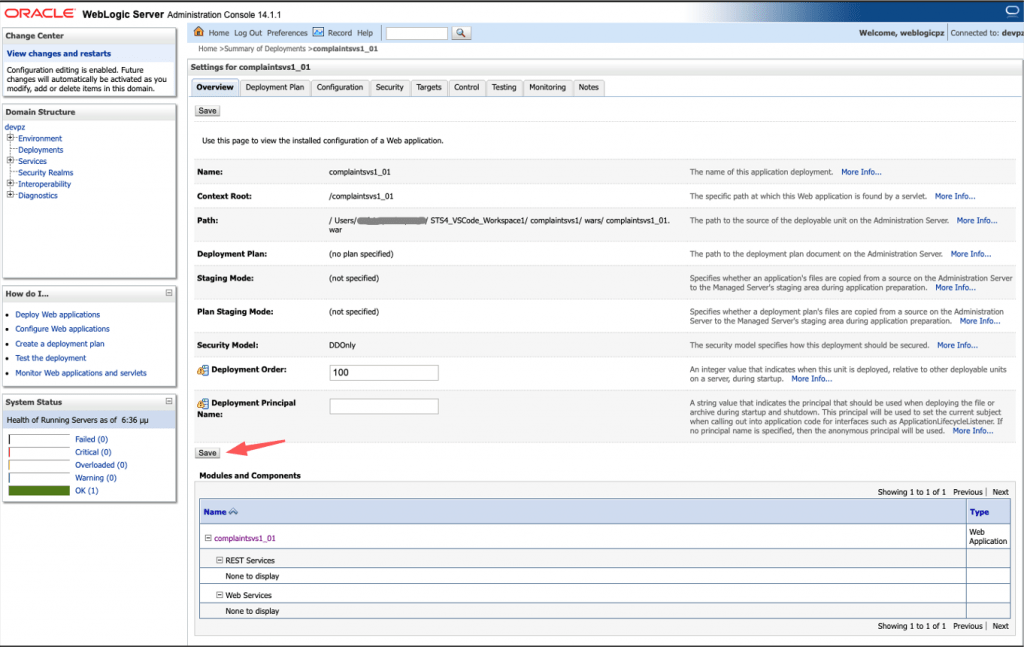Image resolution: width=1024 pixels, height=647 pixels.
Task: Expand the Services tree node
Action: [10, 161]
